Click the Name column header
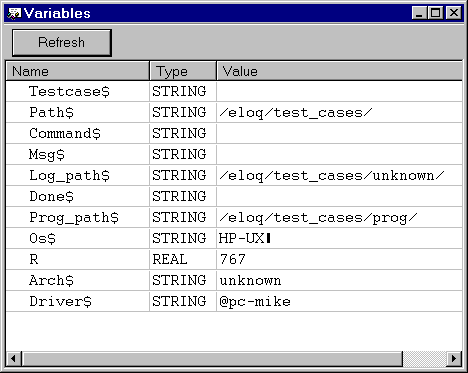 [x=77, y=71]
